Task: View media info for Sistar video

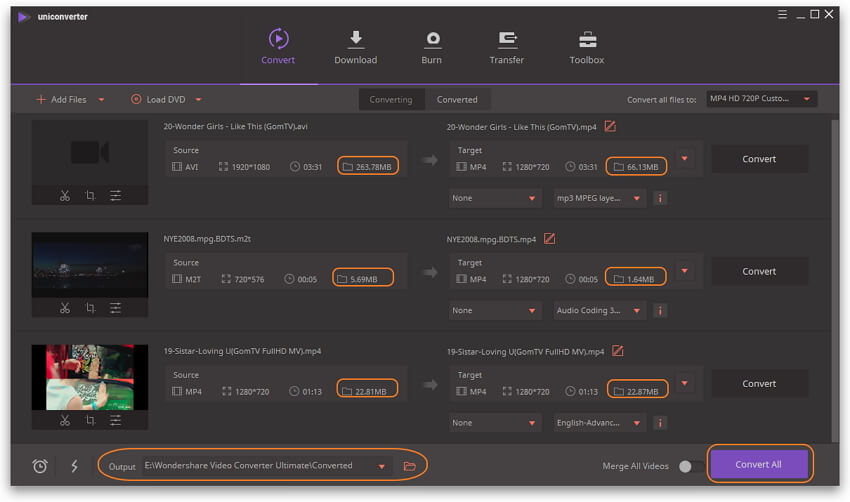Action: pos(660,423)
